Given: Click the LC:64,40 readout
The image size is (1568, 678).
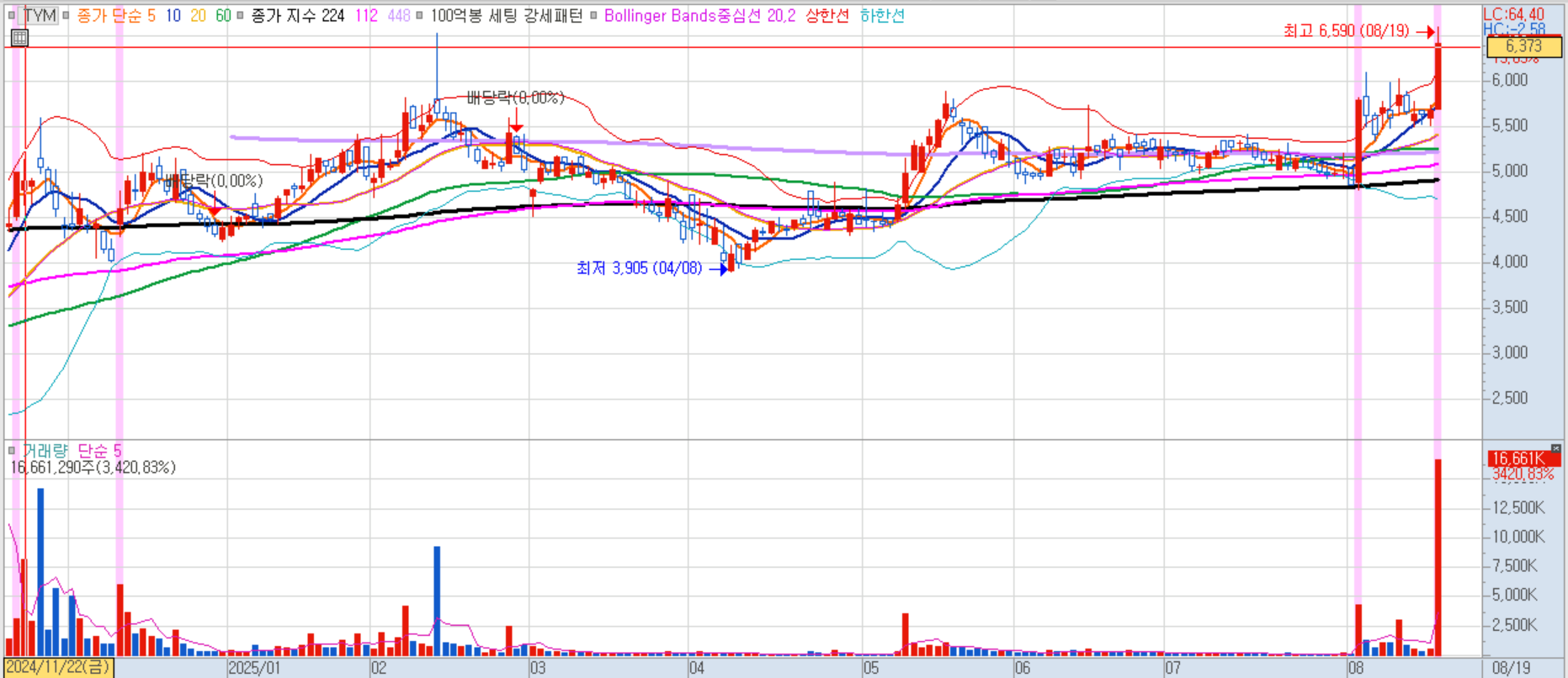Looking at the screenshot, I should click(x=1514, y=13).
